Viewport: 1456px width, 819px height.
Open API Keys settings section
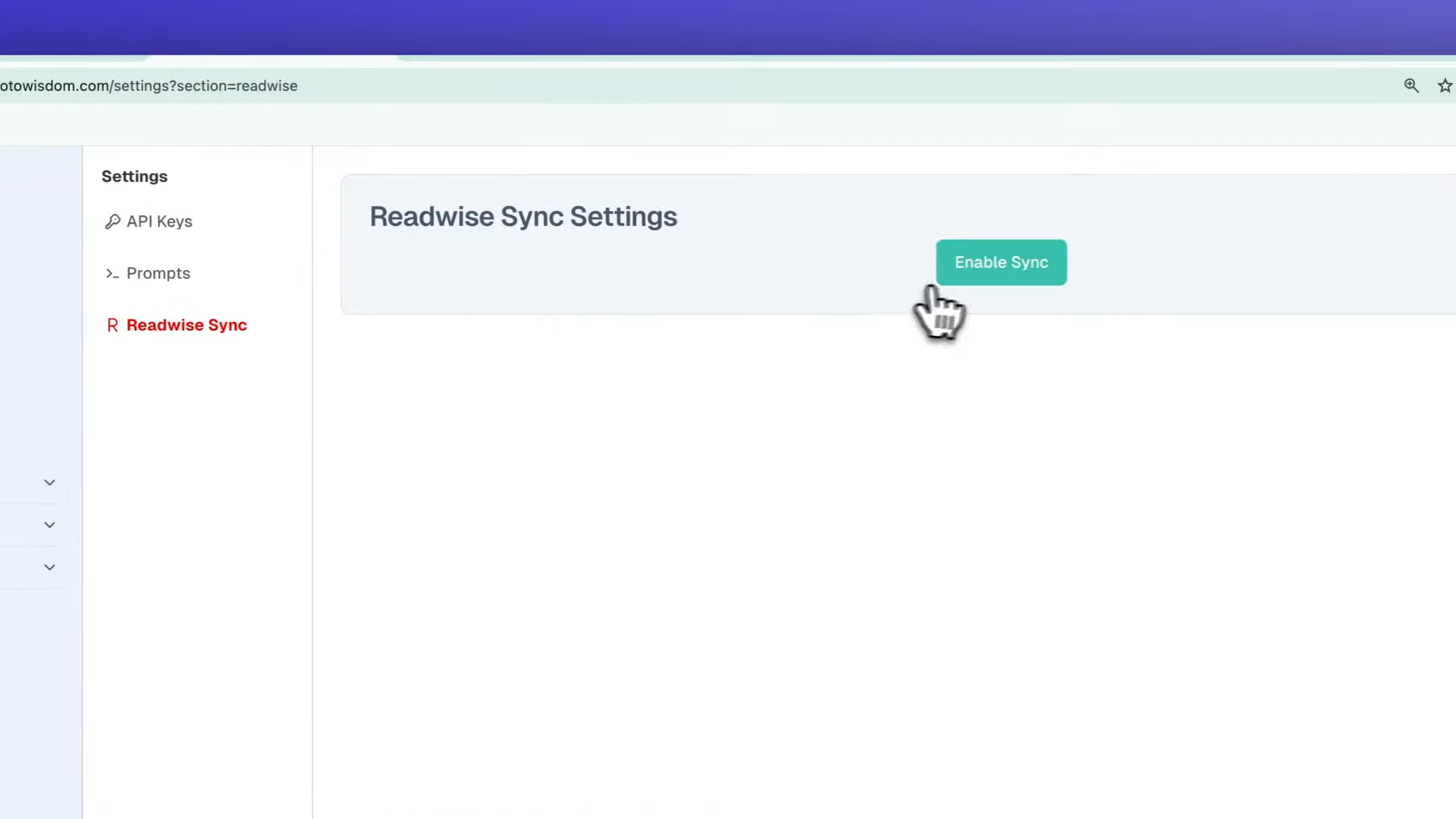159,221
